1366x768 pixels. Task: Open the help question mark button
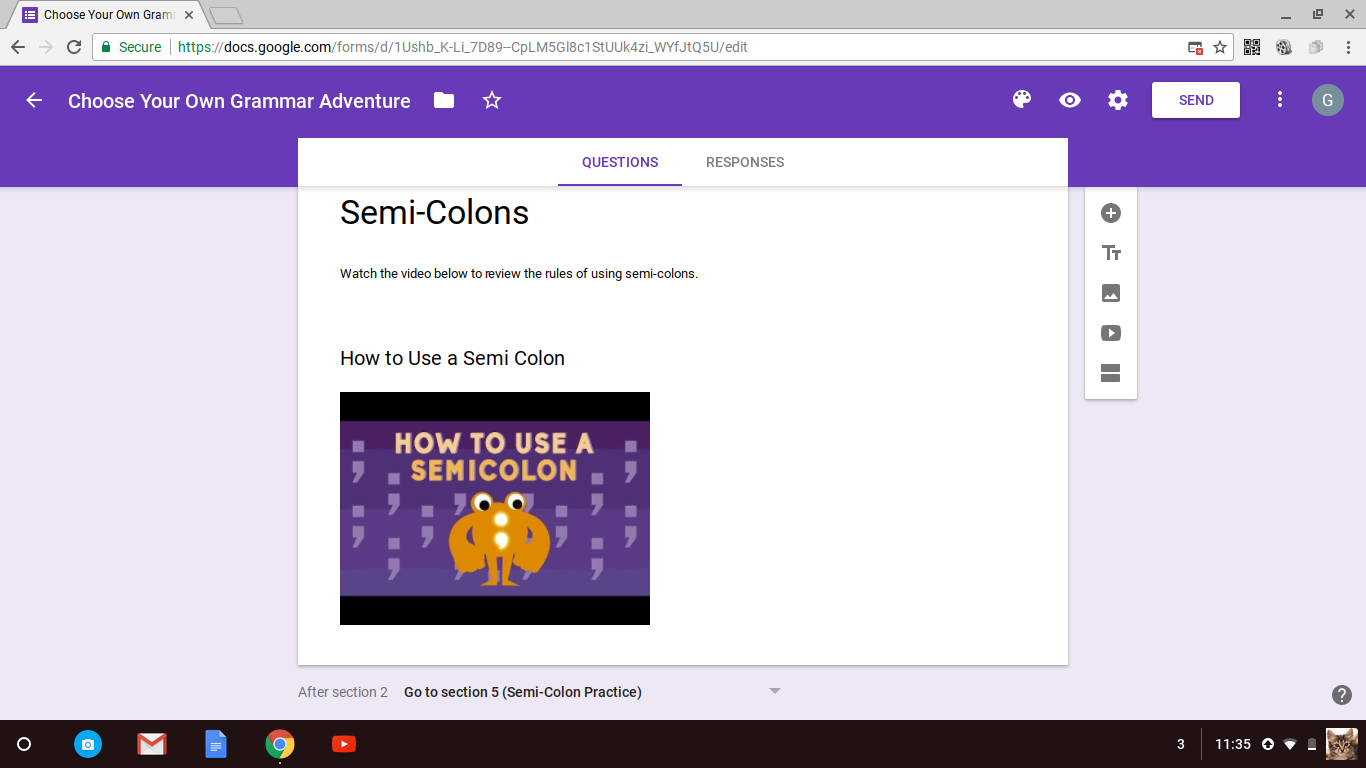[1342, 695]
